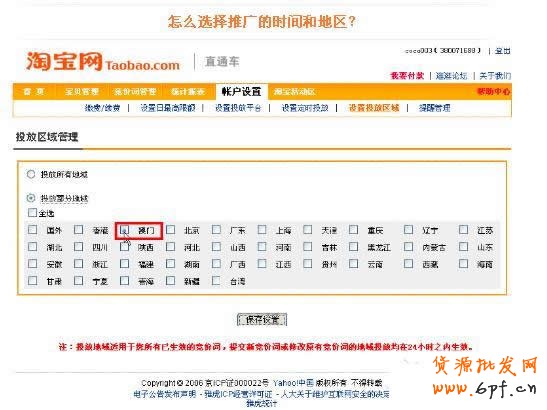Open 设置定时投放 submenu item

(x=305, y=108)
